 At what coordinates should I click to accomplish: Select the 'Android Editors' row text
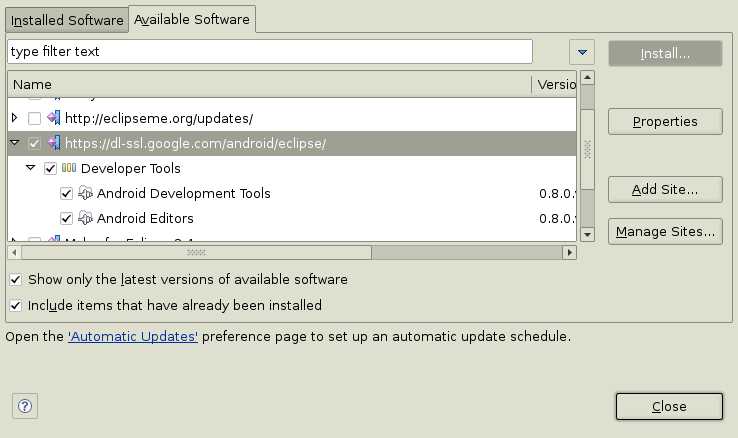[145, 218]
